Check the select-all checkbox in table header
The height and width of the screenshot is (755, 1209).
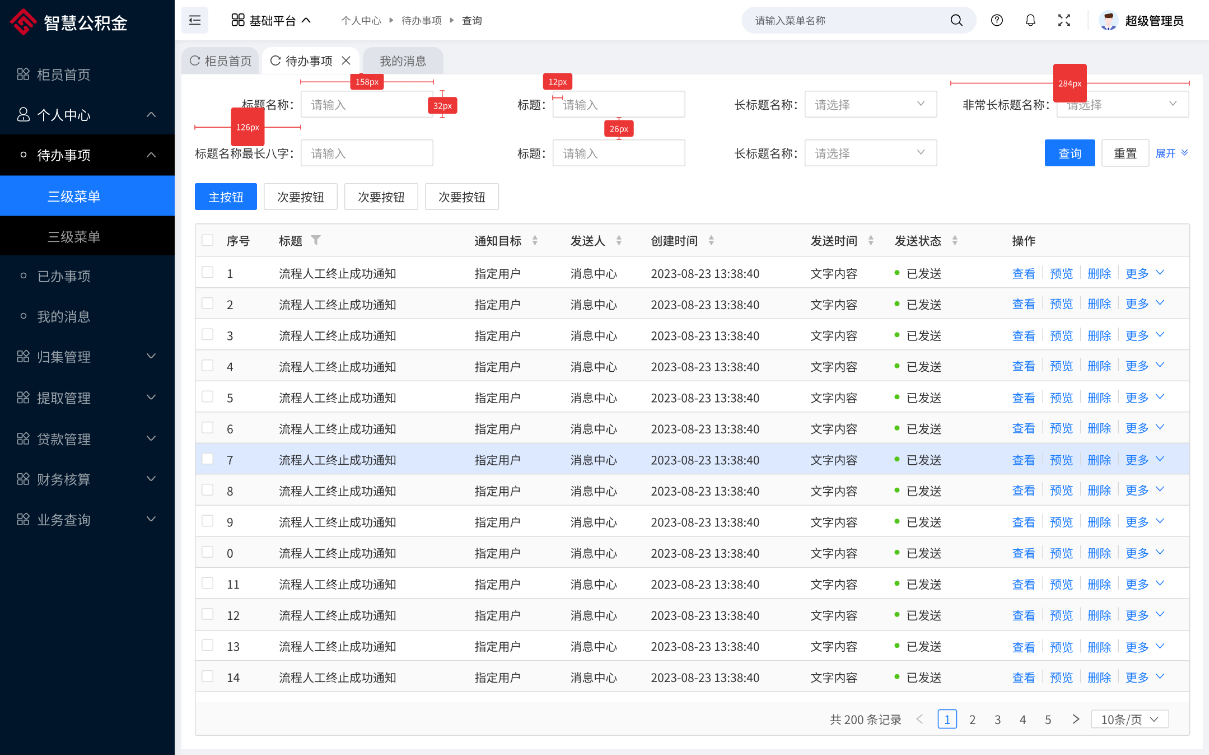click(x=207, y=240)
